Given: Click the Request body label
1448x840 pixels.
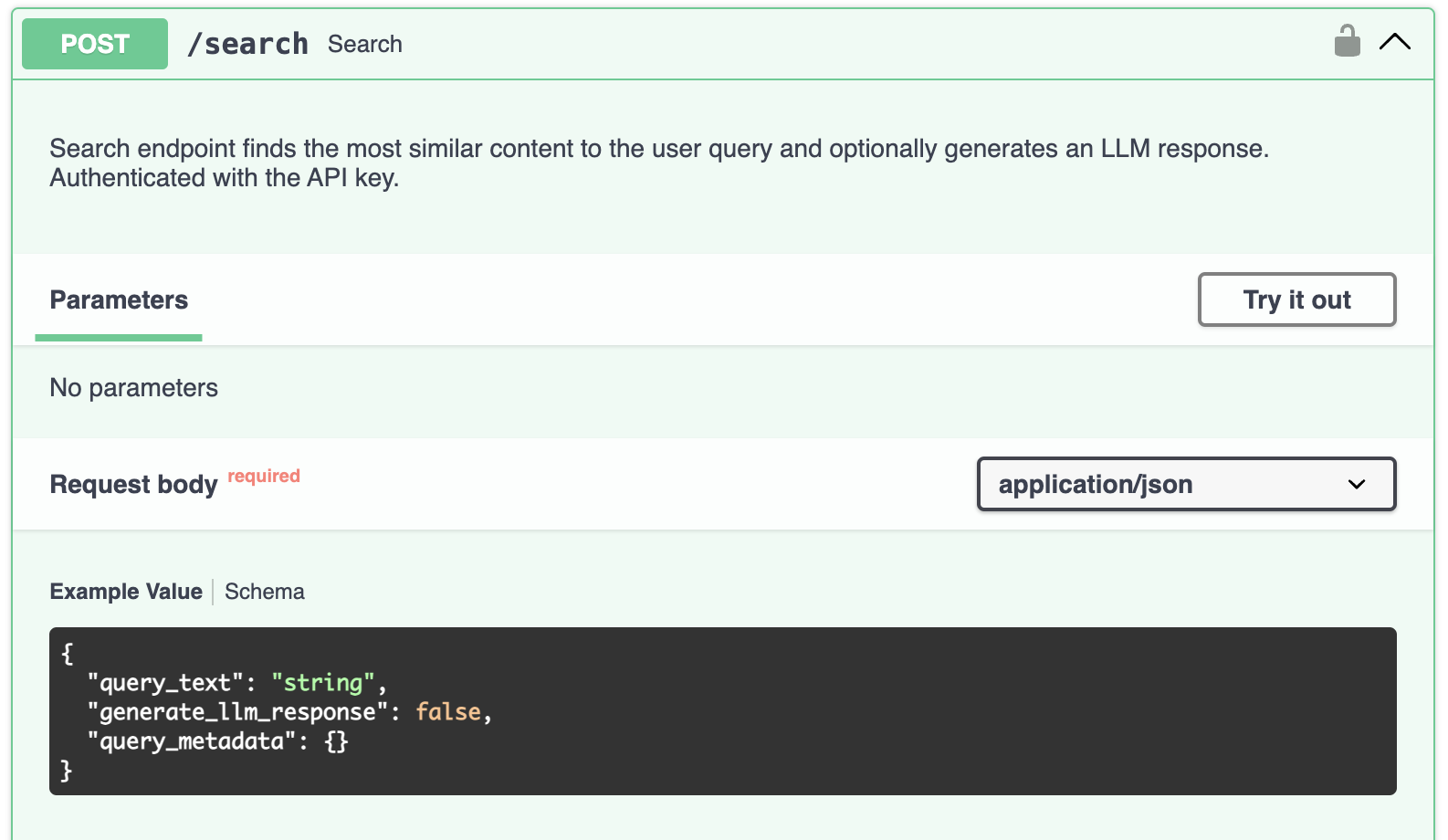Looking at the screenshot, I should (x=133, y=485).
